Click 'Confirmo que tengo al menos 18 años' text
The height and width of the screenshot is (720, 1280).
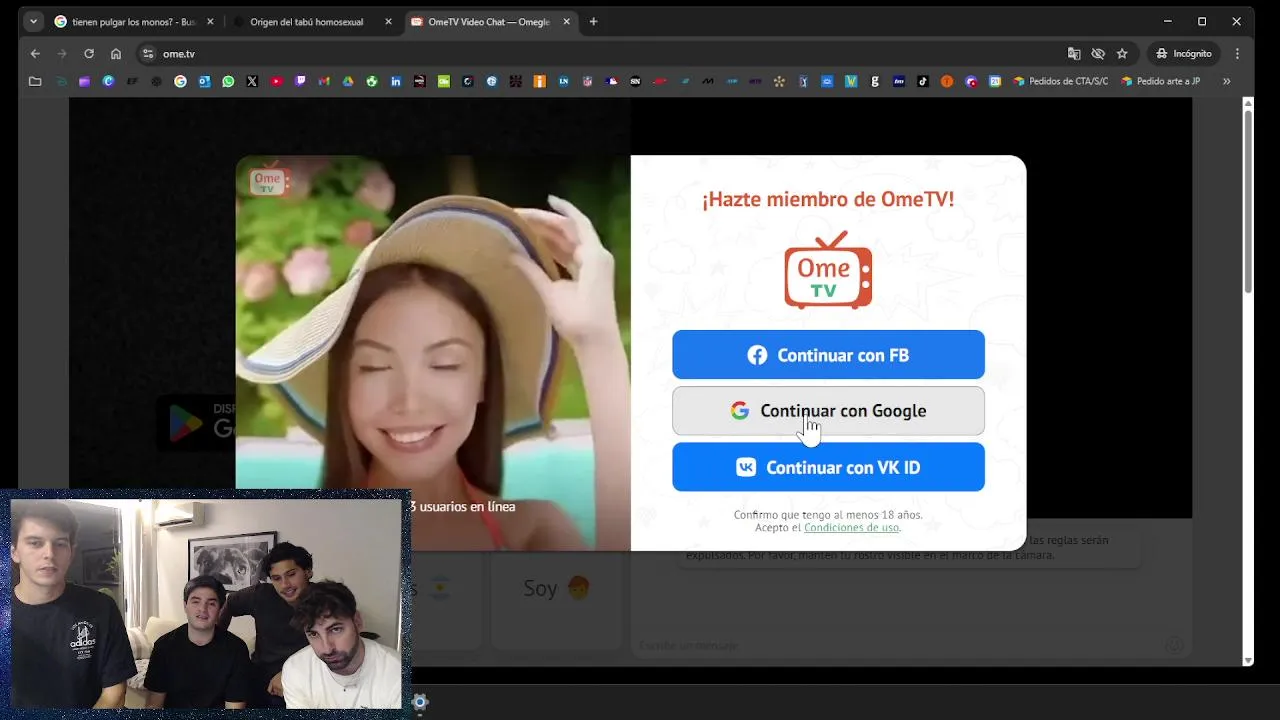tap(828, 515)
